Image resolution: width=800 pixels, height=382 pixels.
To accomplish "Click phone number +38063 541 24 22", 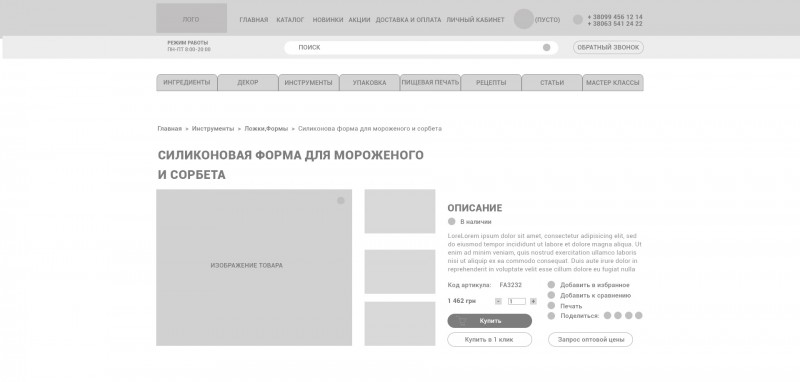I will (x=615, y=23).
